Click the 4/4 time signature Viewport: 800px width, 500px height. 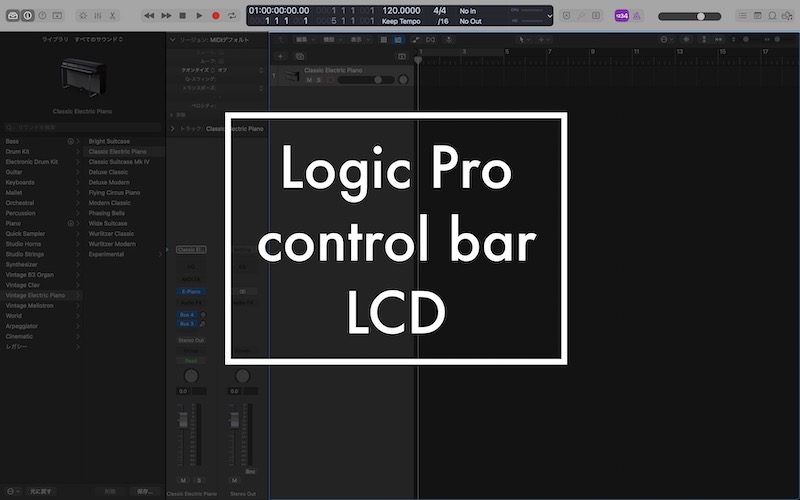pos(439,10)
